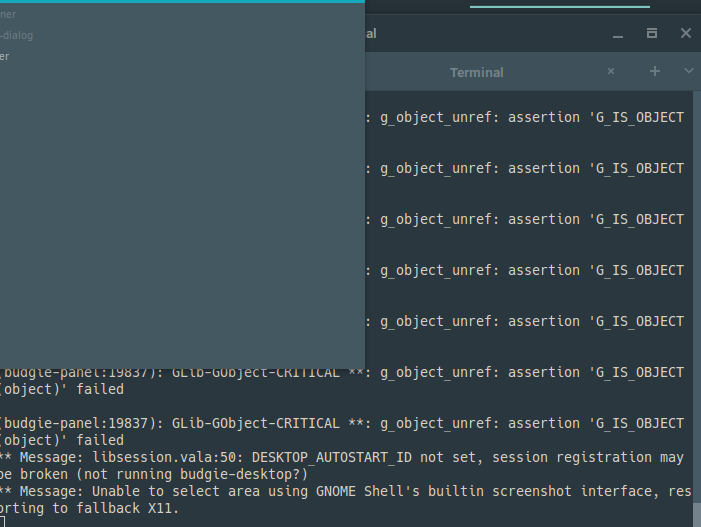The height and width of the screenshot is (527, 701).
Task: Choose the greyed entry ending in "ner"
Action: 8,14
